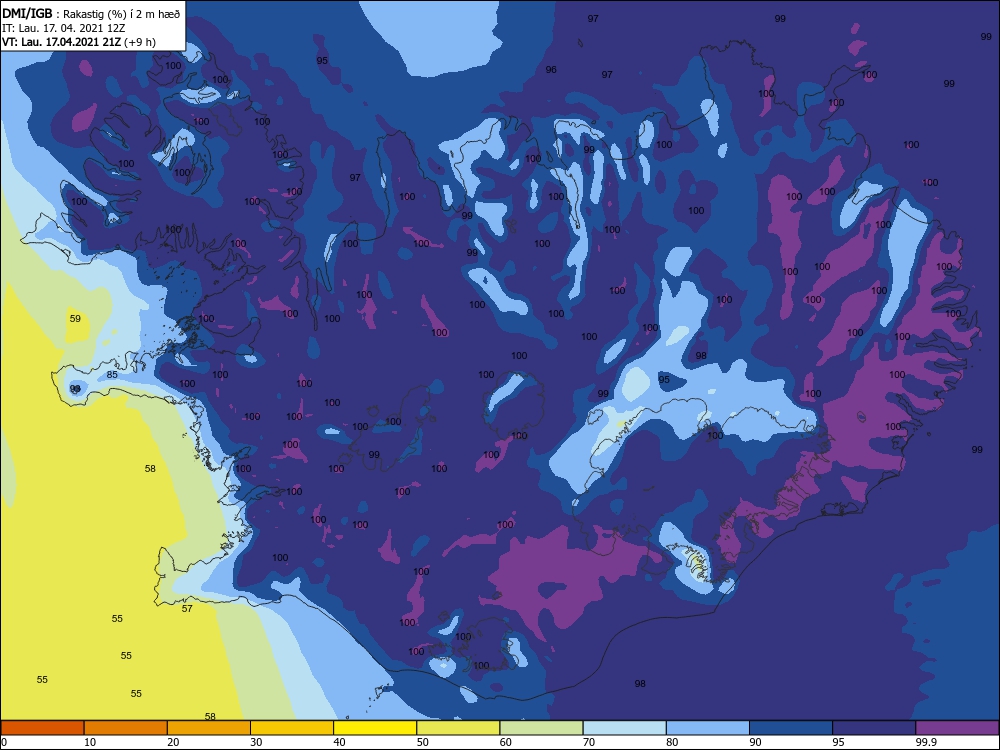This screenshot has width=1000, height=750.
Task: Click the '0' legend tick label
Action: click(x=4, y=742)
